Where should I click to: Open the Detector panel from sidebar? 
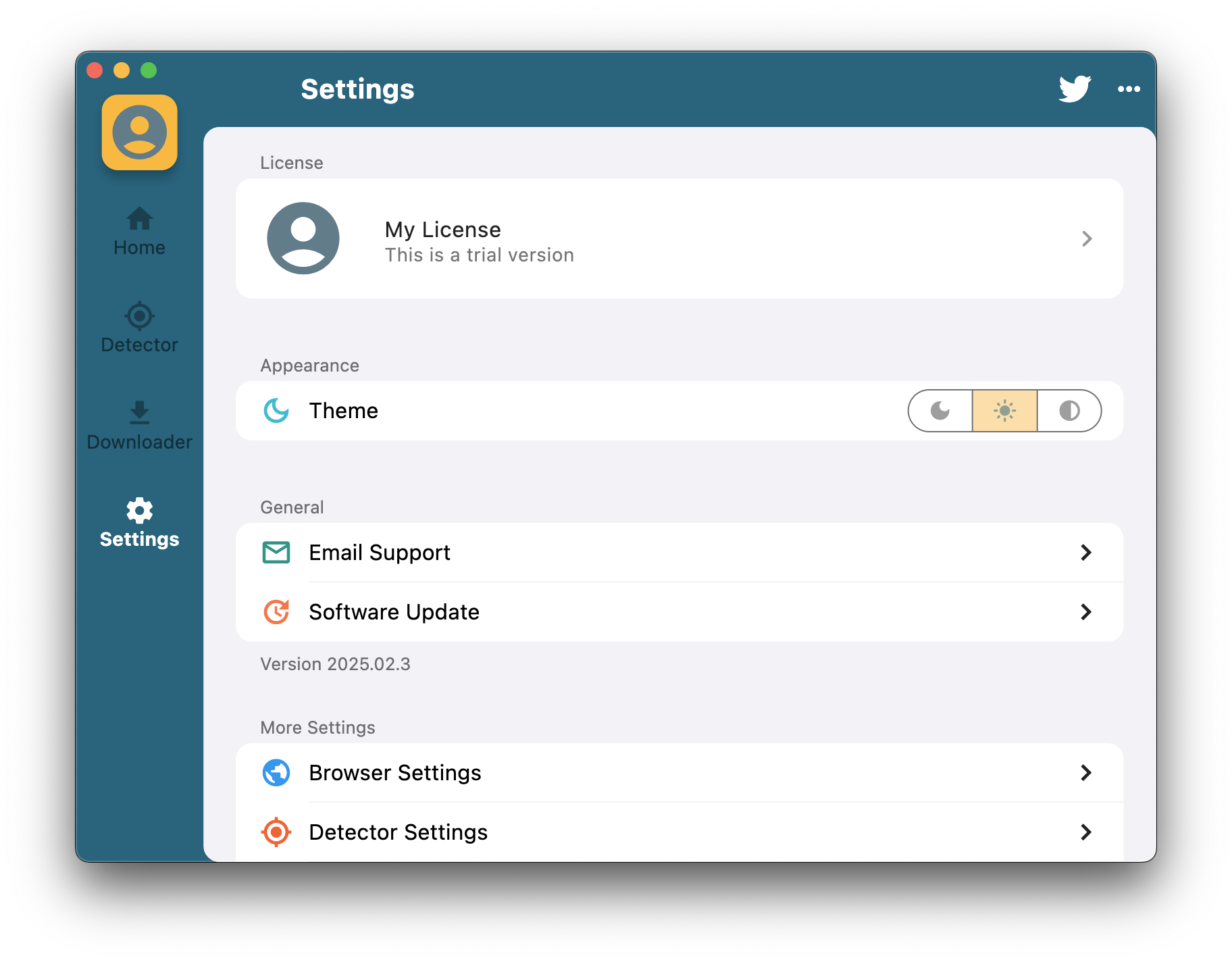coord(139,315)
